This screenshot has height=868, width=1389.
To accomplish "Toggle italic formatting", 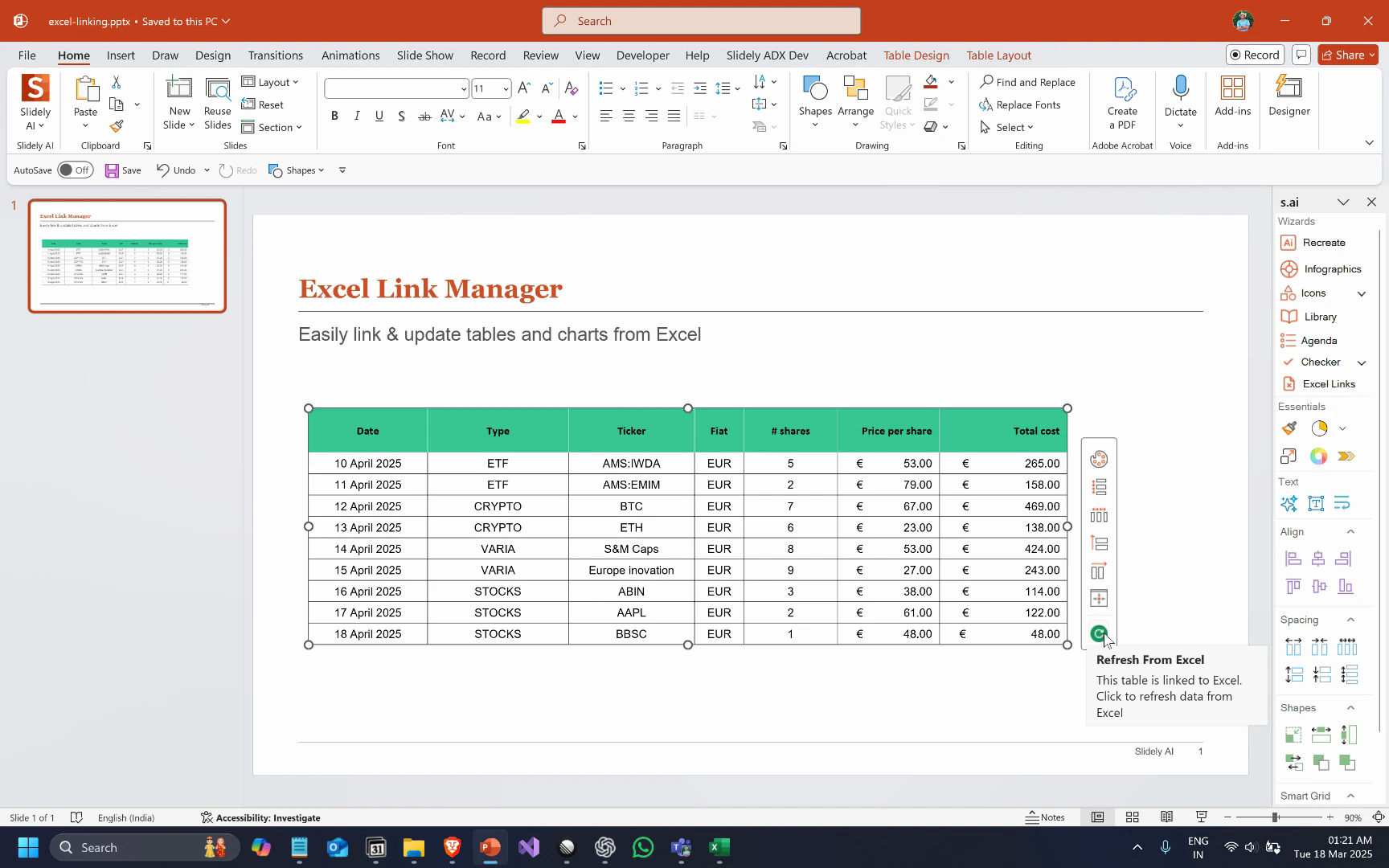I will click(356, 116).
